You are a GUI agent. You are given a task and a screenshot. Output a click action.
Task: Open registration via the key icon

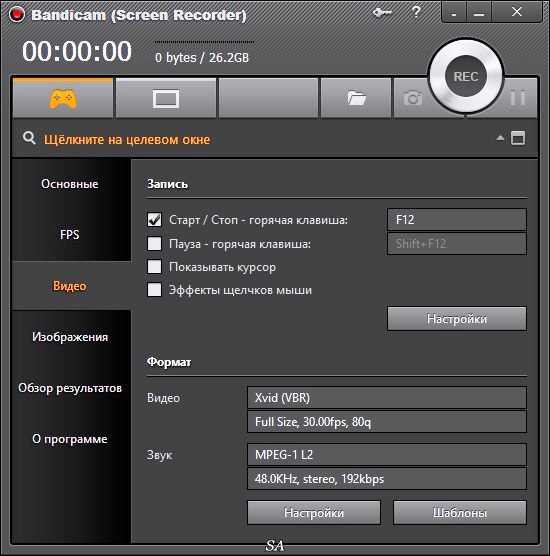tap(382, 13)
